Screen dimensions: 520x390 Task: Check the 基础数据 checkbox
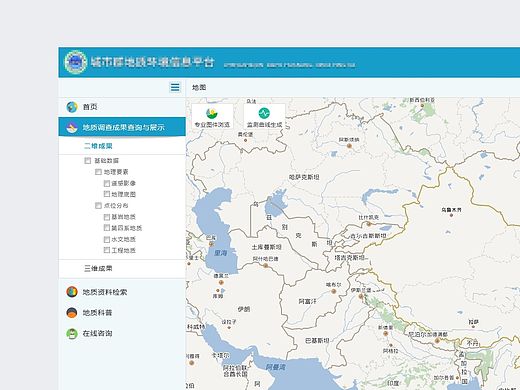88,161
